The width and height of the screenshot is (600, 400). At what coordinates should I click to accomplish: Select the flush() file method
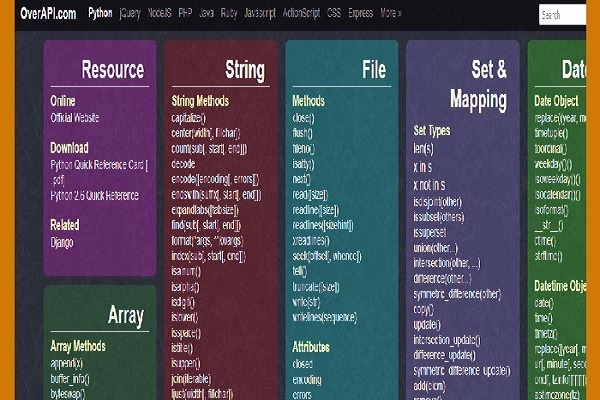[x=302, y=133]
